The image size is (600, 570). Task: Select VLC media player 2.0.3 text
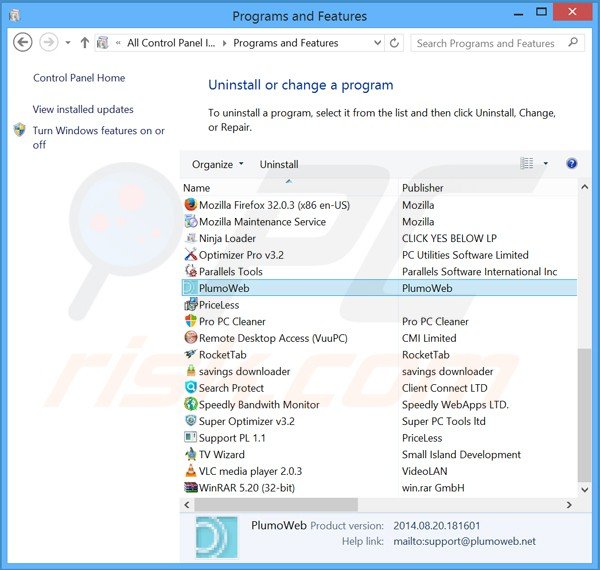[250, 471]
